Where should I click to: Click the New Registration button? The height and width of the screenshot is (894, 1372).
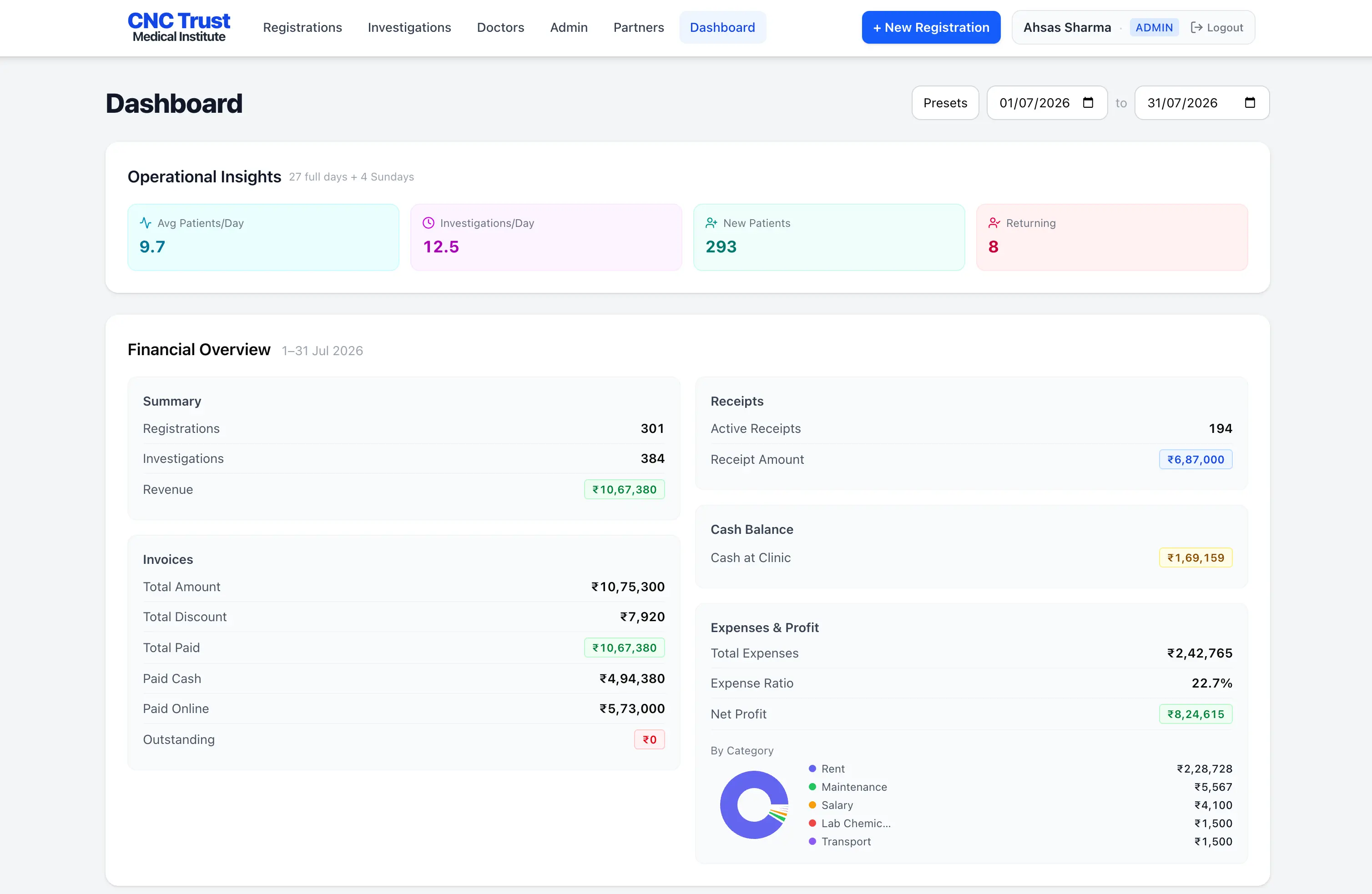[x=931, y=27]
